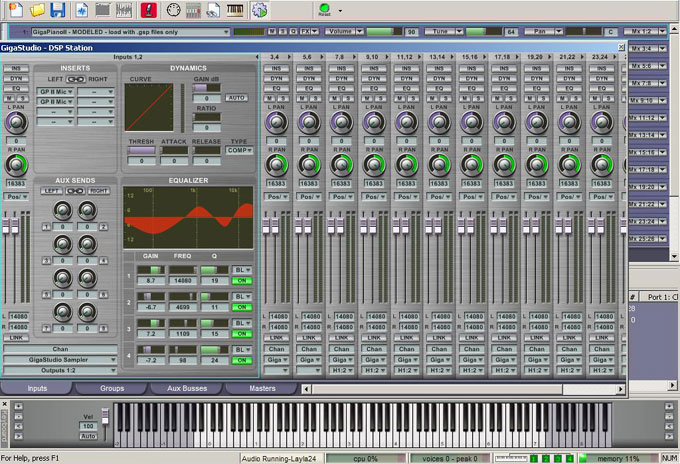Click the linked document chain icon
Viewport: 680px width, 464px height.
[x=213, y=10]
